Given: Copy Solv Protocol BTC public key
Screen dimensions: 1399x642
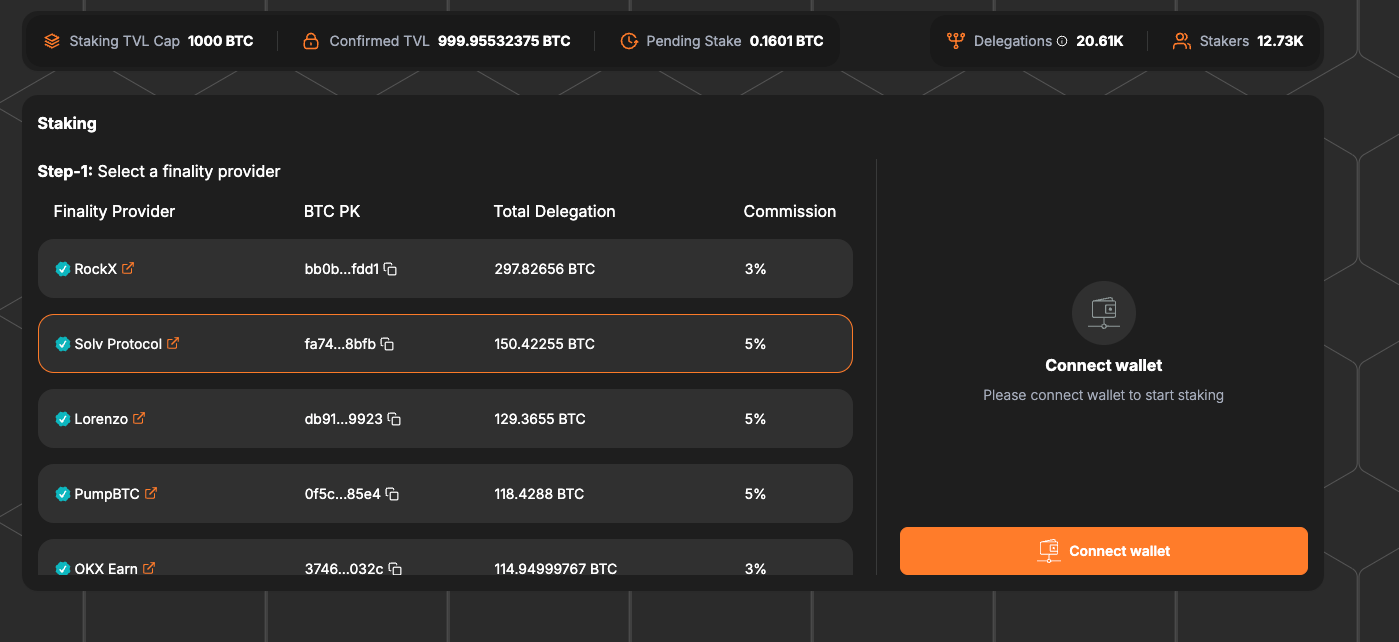Looking at the screenshot, I should pyautogui.click(x=387, y=344).
